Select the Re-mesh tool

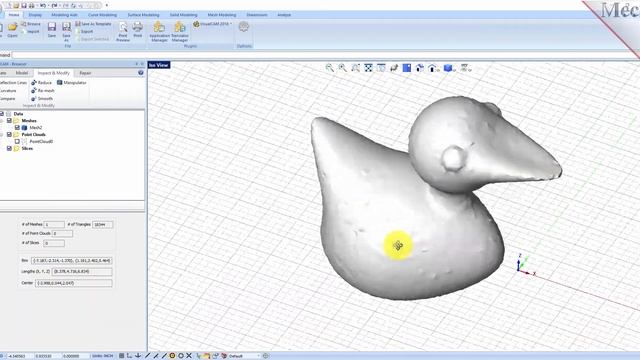click(x=43, y=91)
